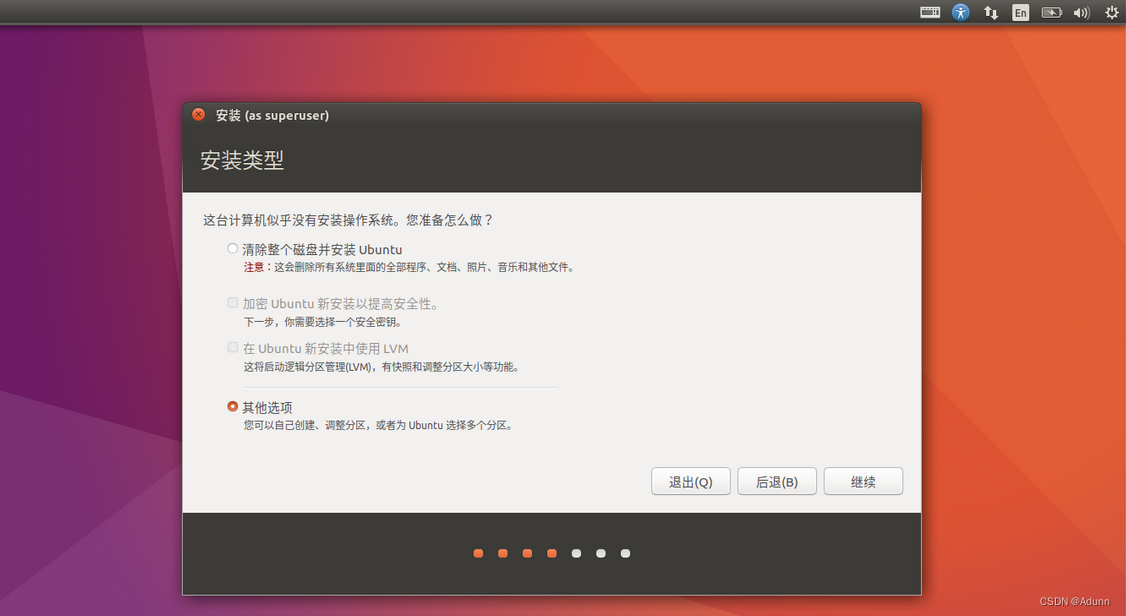Check 加密 Ubuntu 新安装以提高安全性 checkbox
The image size is (1126, 616).
point(233,303)
